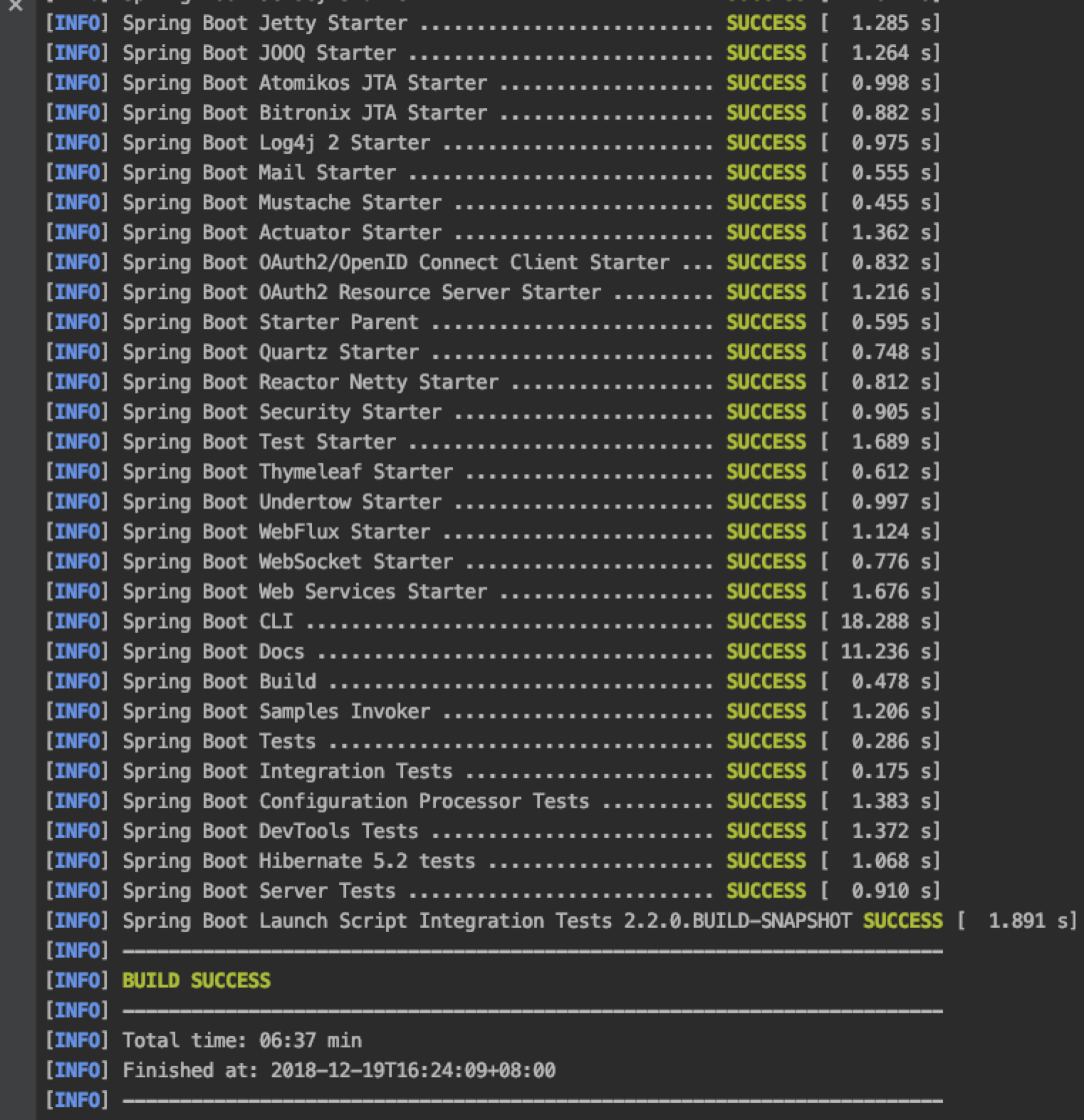The height and width of the screenshot is (1120, 1084).
Task: Click 'Spring Boot Thymeleaf Starter' text
Action: 288,472
